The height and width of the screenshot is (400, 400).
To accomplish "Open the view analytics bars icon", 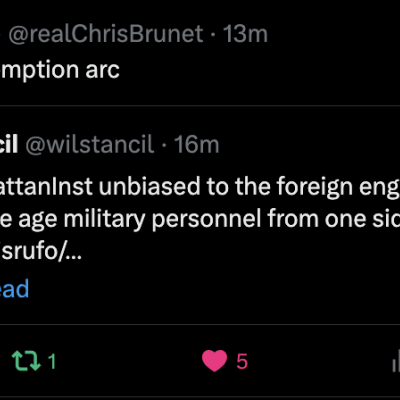I will pos(396,361).
